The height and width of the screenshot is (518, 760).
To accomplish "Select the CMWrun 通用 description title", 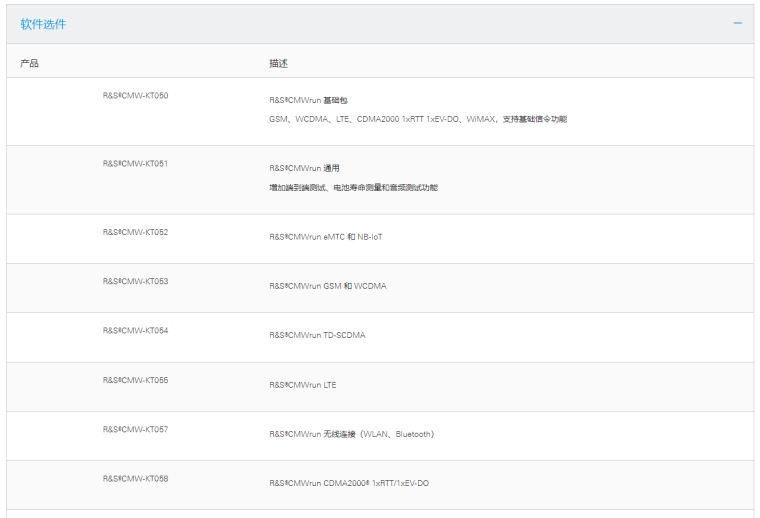I will pos(304,169).
